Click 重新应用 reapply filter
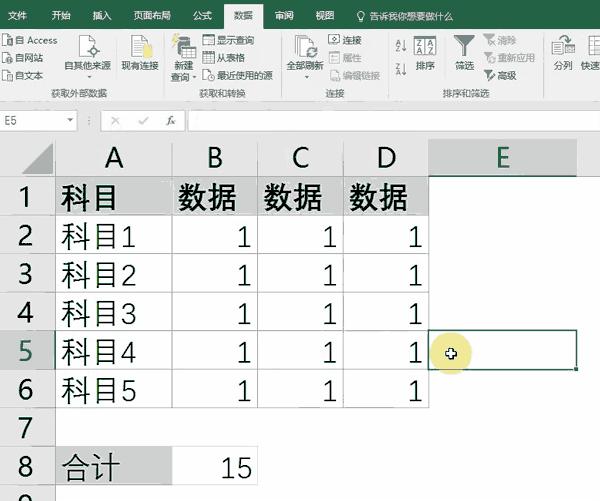This screenshot has width=600, height=501. (509, 58)
